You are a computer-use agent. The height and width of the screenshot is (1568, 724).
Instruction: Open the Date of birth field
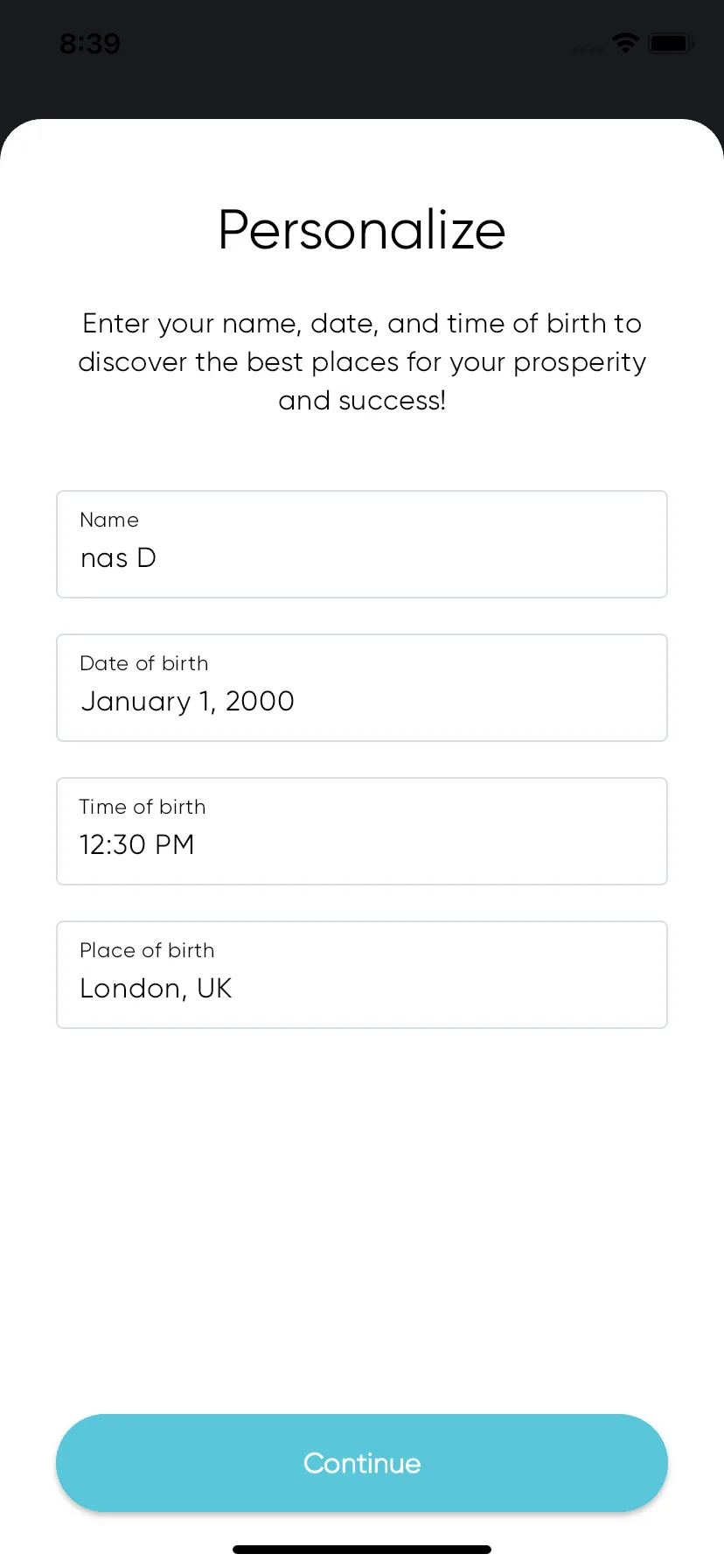[x=362, y=688]
